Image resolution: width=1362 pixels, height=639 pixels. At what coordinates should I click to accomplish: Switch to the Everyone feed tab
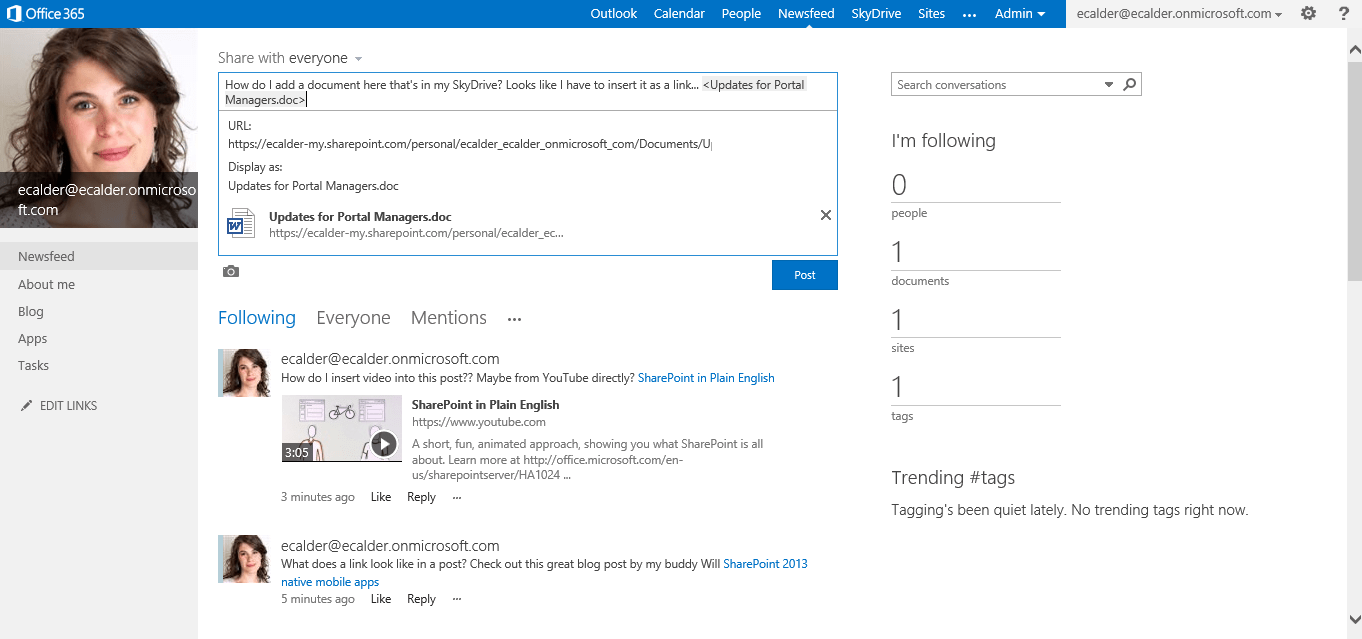(x=353, y=318)
